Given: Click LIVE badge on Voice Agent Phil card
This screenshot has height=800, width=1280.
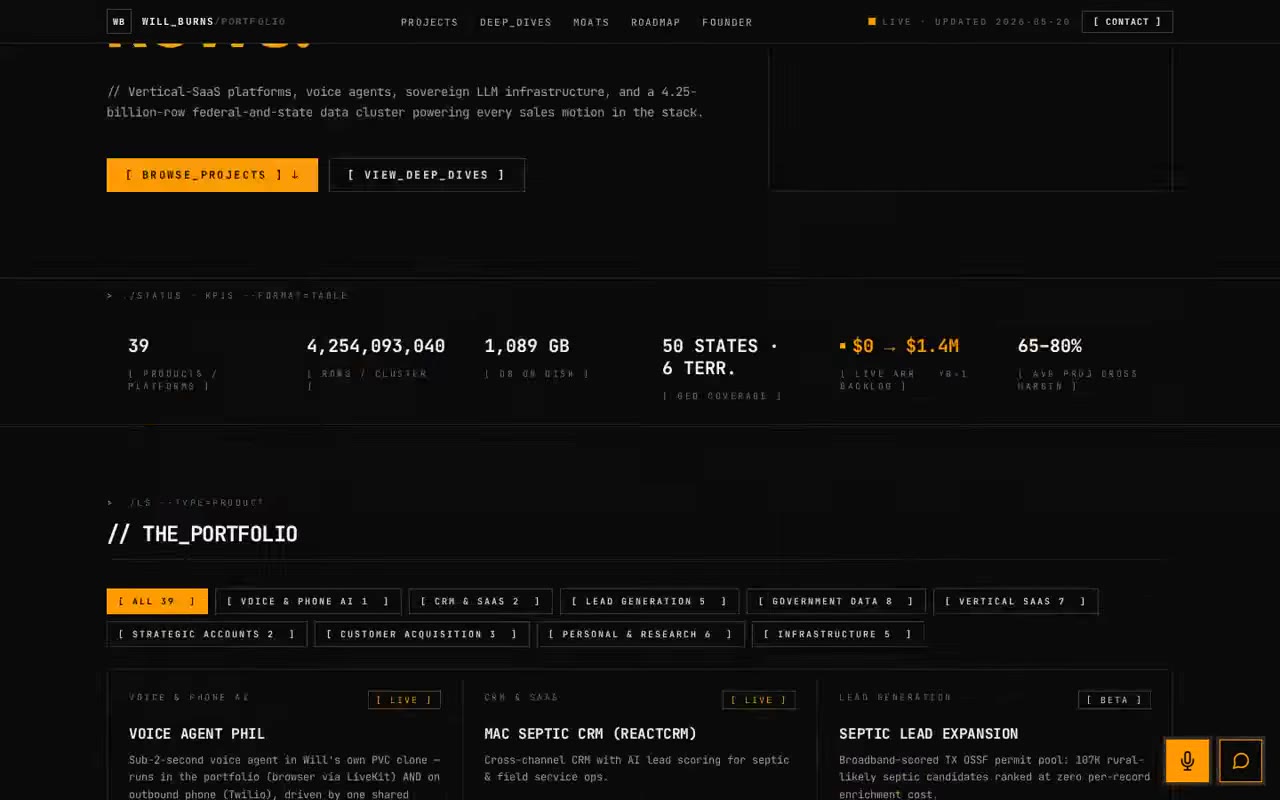Looking at the screenshot, I should pyautogui.click(x=404, y=700).
